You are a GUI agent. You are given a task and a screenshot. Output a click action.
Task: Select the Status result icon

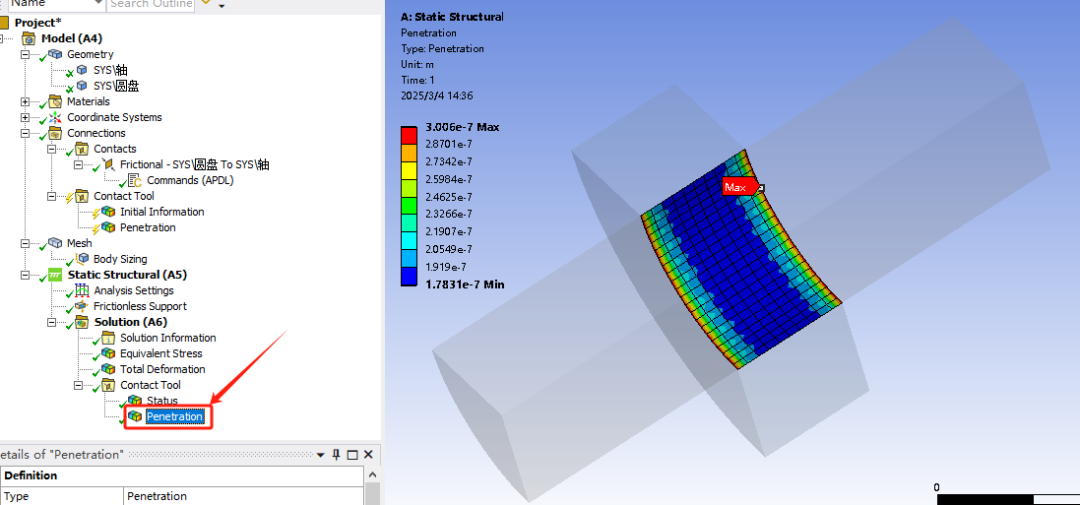point(135,400)
